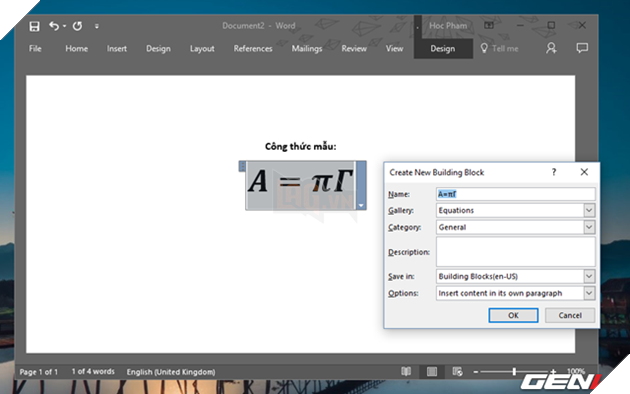This screenshot has width=630, height=394.
Task: Click OK in Create New Building Block
Action: 513,315
